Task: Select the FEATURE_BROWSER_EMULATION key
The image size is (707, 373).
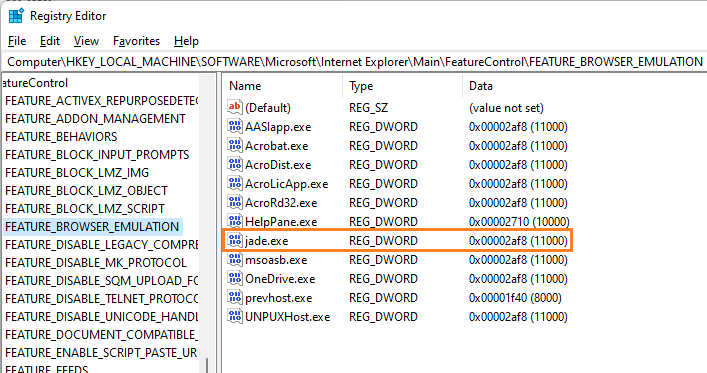Action: [92, 226]
